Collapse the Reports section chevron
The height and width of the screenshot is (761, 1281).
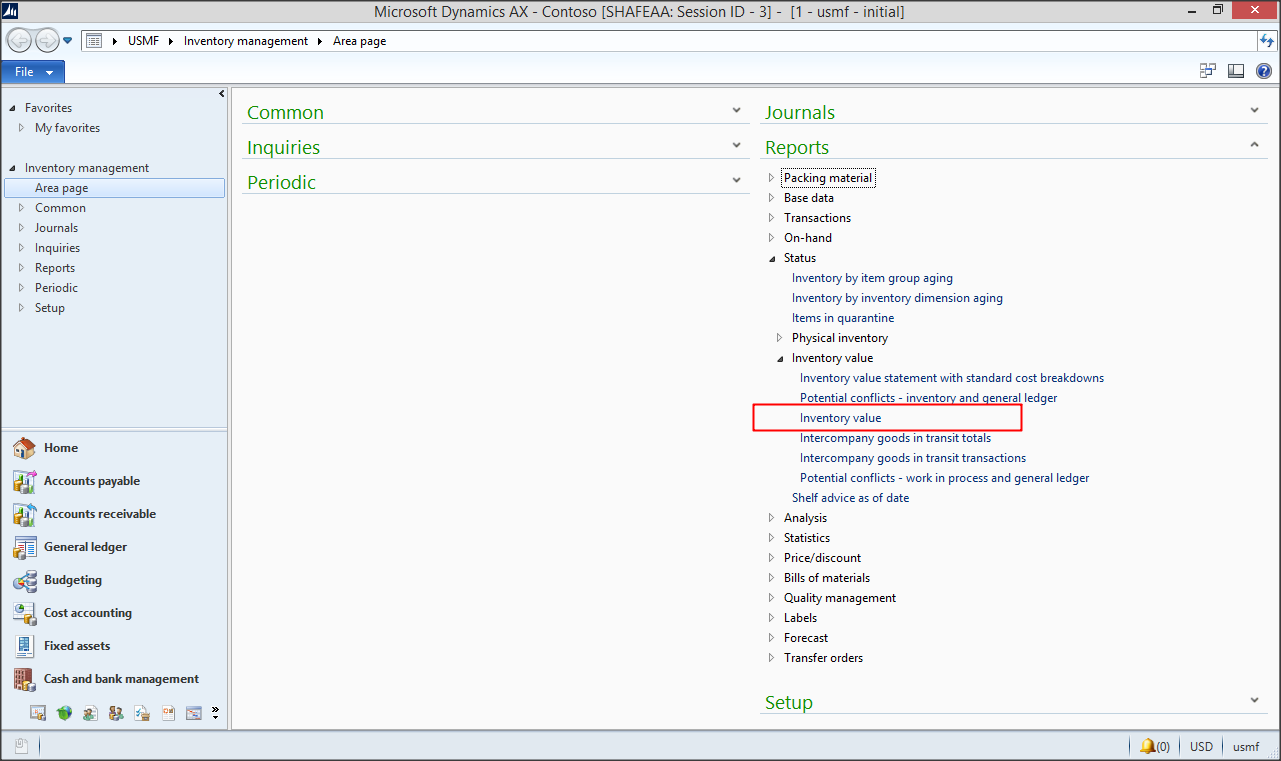click(1254, 146)
